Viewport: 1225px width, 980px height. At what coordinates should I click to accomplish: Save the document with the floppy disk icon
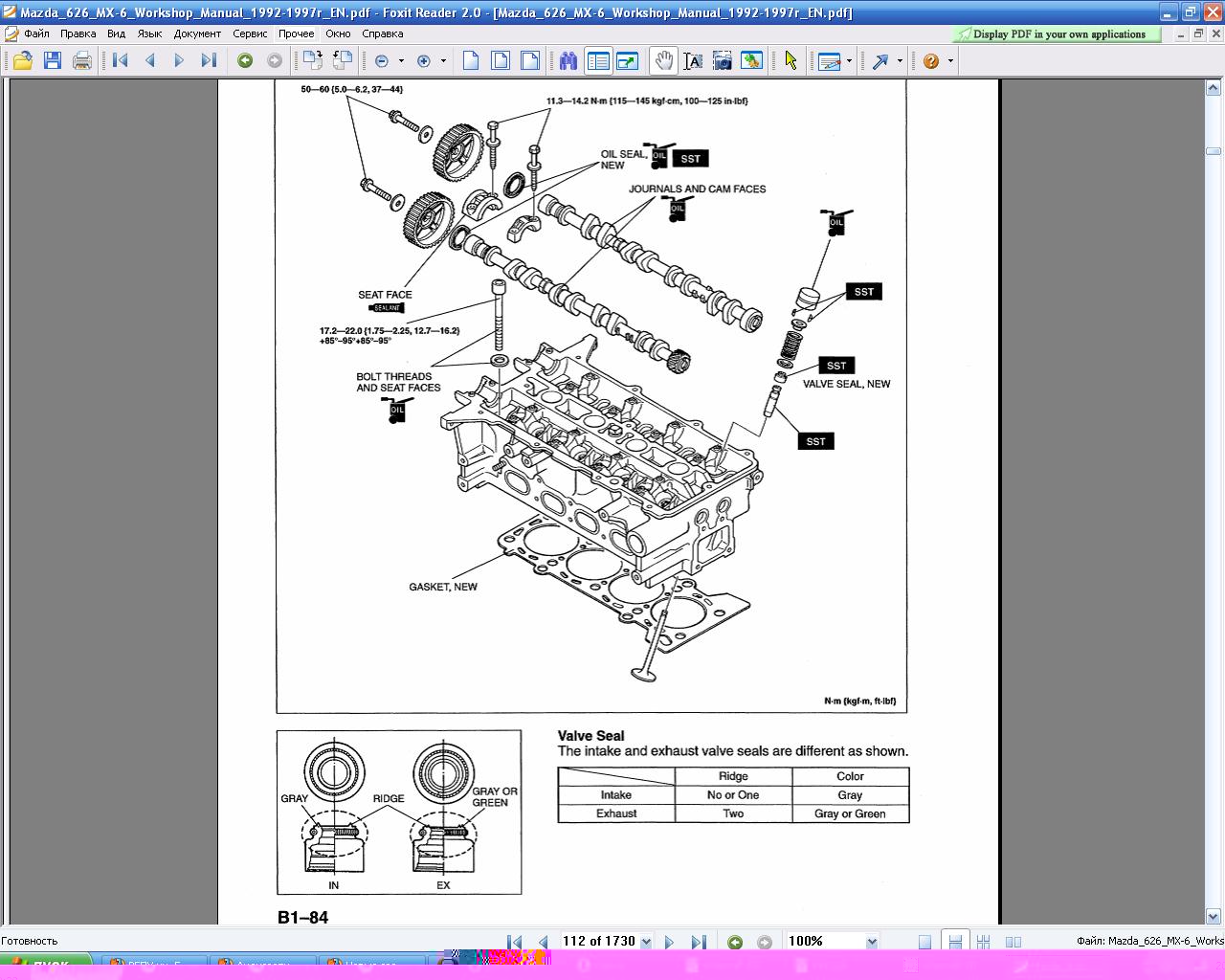(53, 61)
